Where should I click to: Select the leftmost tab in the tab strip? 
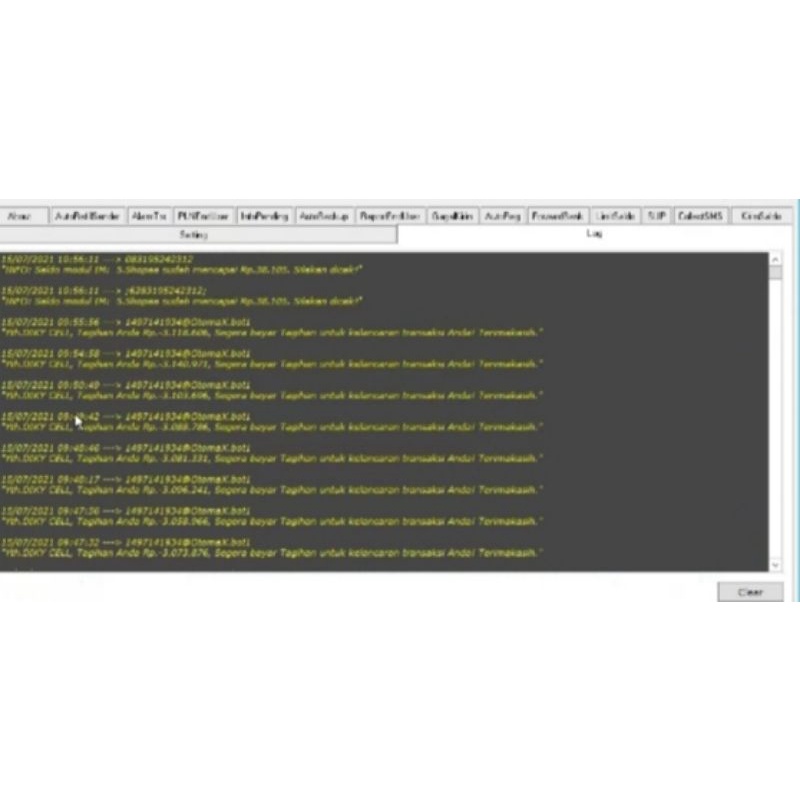[25, 213]
